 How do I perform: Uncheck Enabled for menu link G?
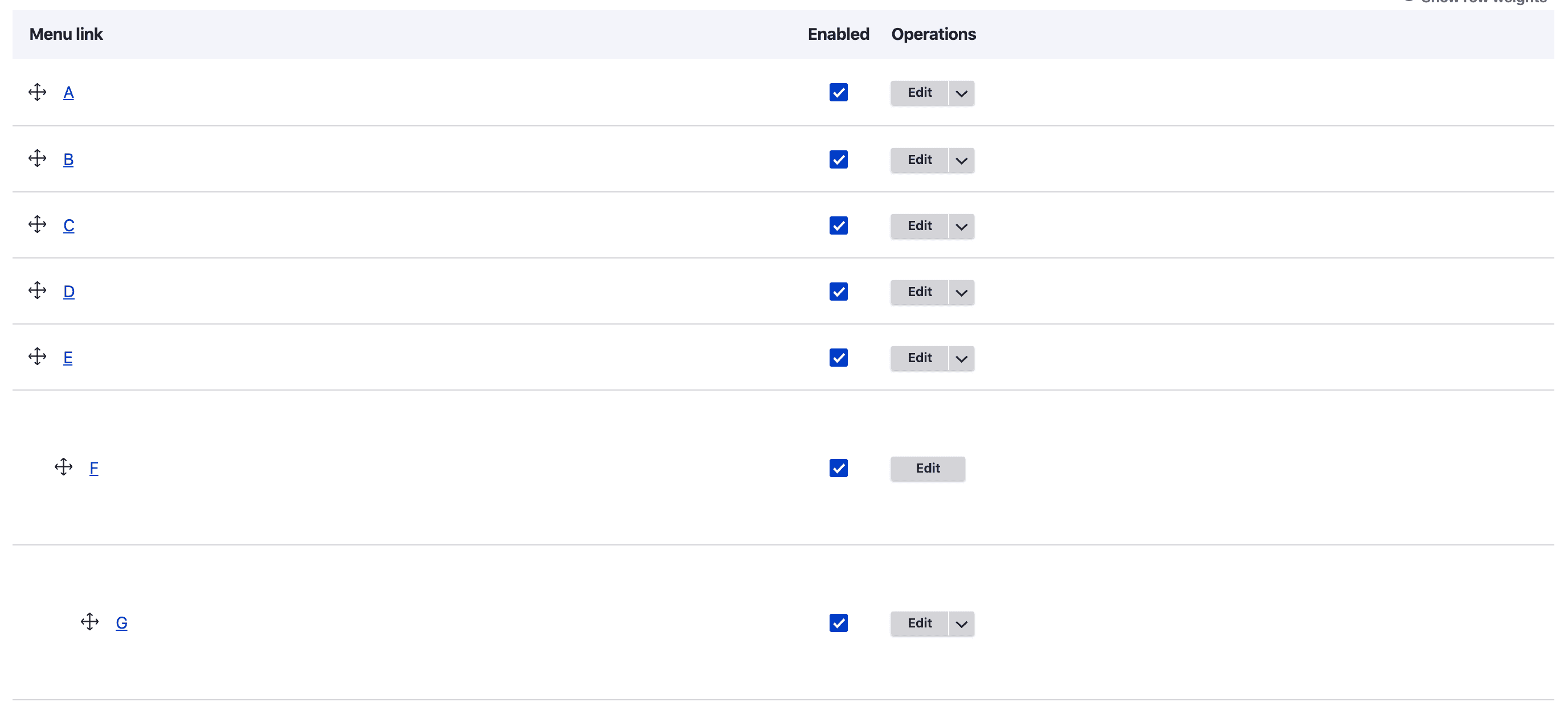[x=838, y=623]
